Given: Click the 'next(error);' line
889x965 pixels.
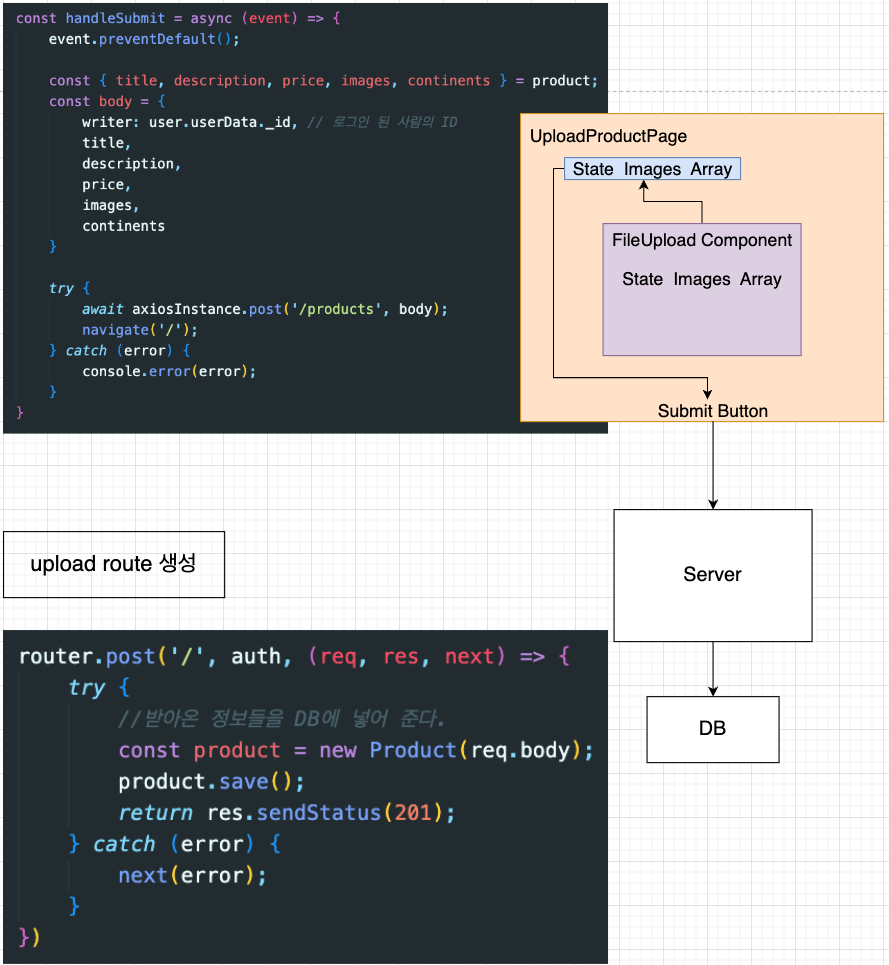Looking at the screenshot, I should pos(192,875).
